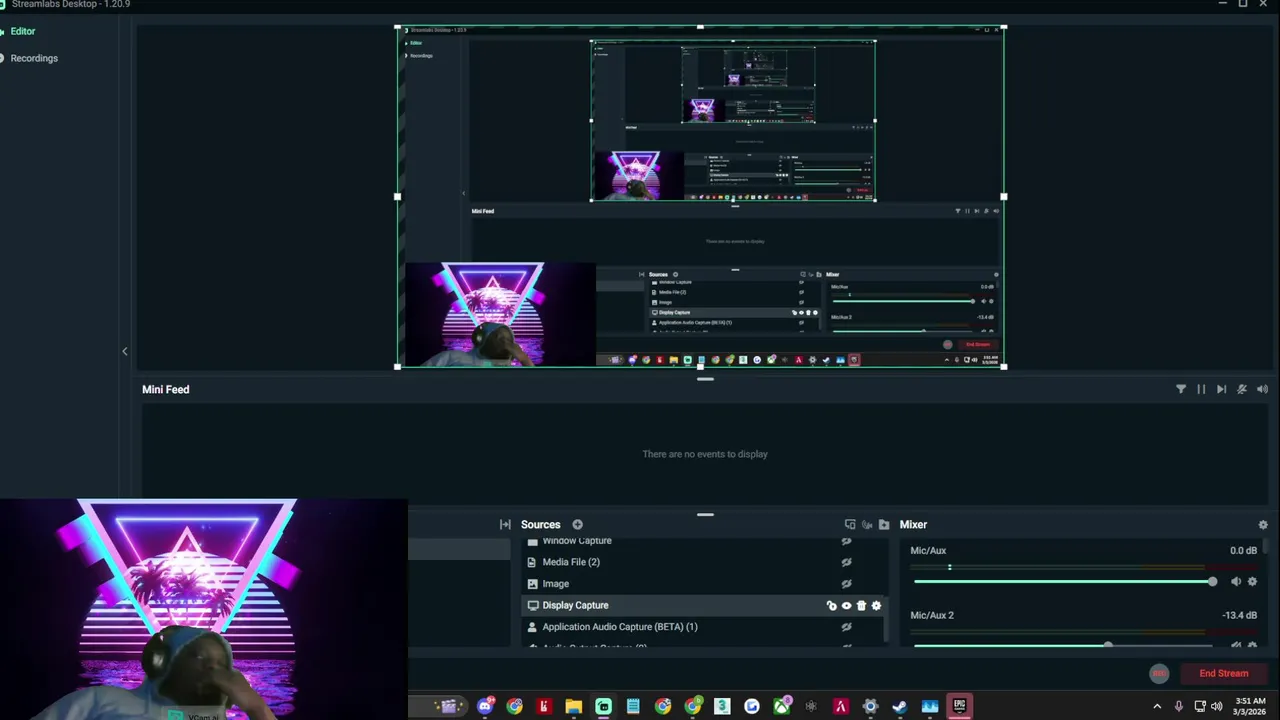Filter events in the Mini Feed
Viewport: 1280px width, 720px height.
click(1181, 389)
